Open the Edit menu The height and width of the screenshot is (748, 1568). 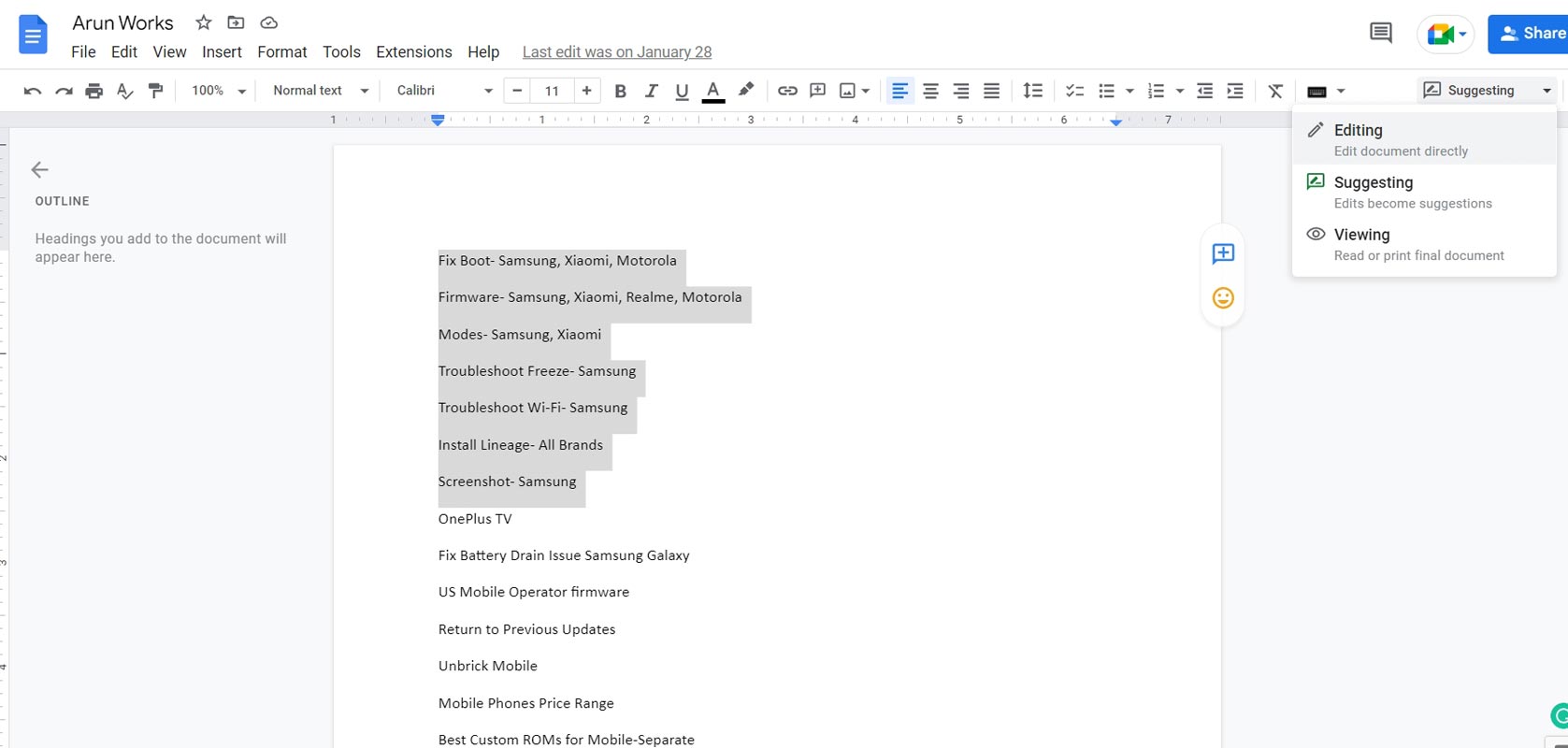pyautogui.click(x=124, y=52)
